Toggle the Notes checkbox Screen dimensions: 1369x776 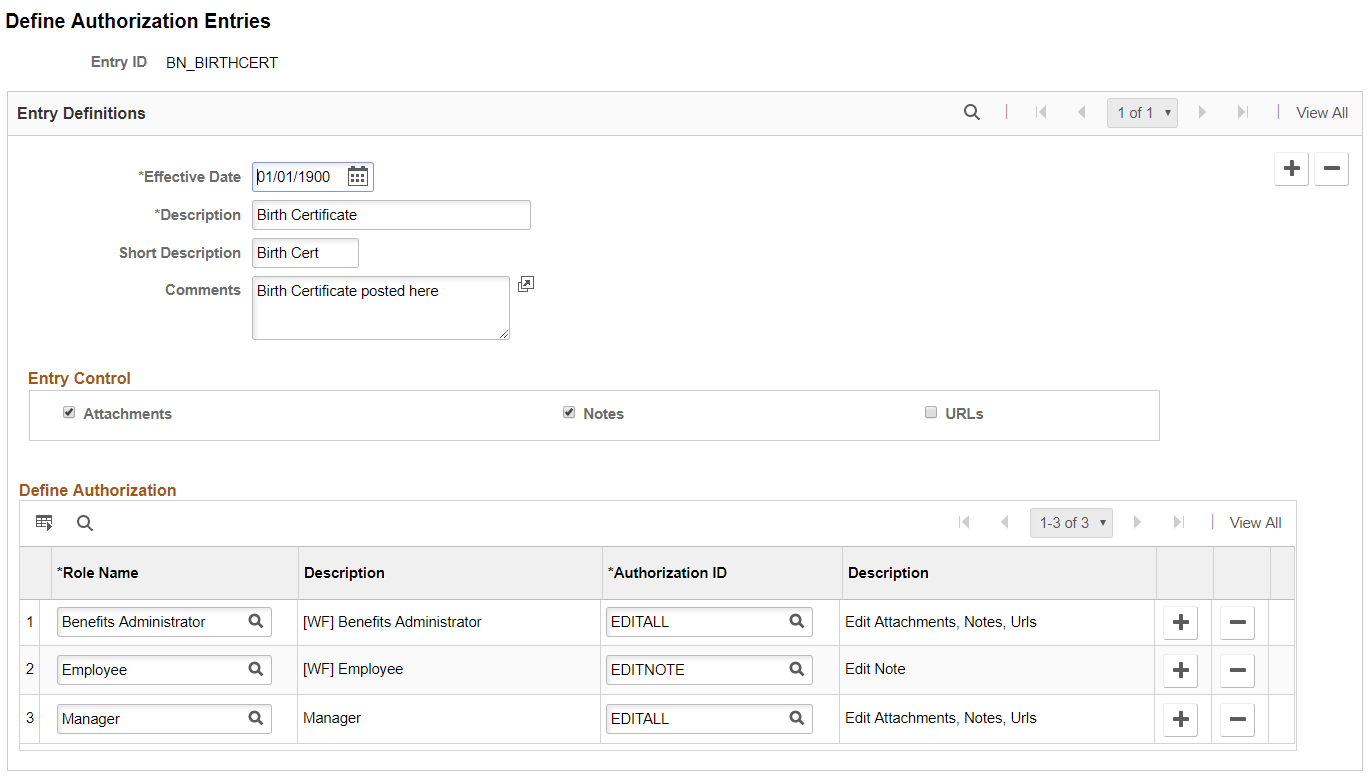point(569,412)
